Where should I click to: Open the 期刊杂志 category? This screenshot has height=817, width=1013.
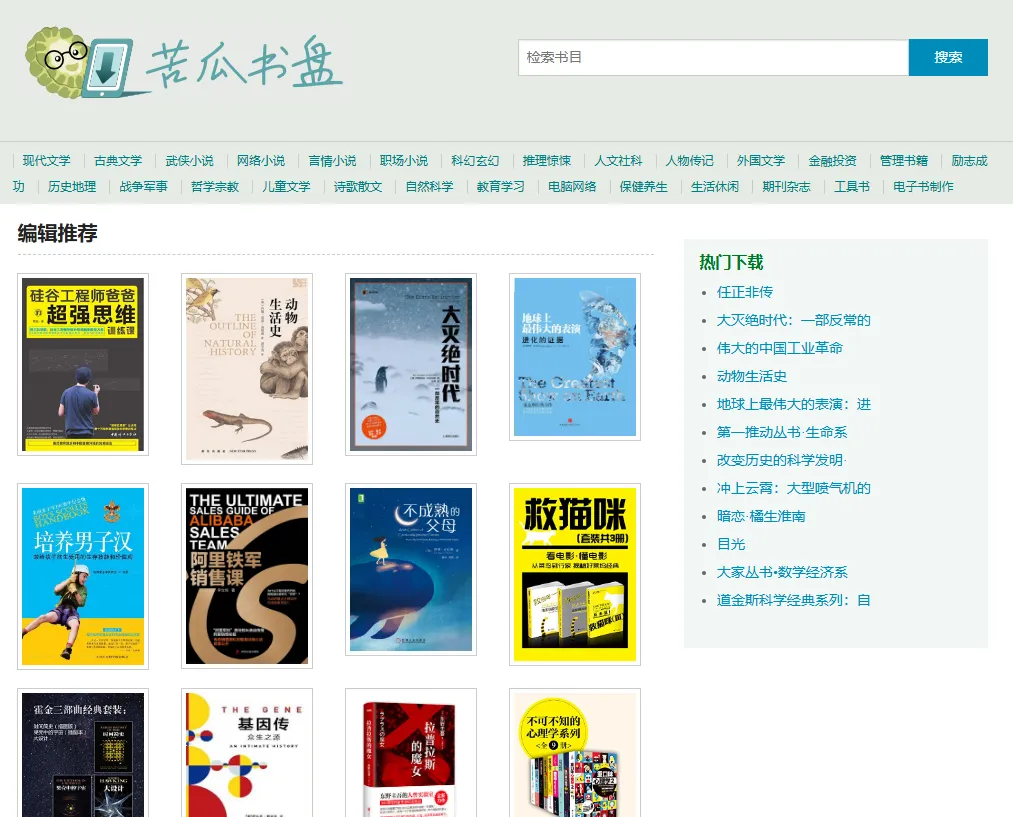click(786, 187)
